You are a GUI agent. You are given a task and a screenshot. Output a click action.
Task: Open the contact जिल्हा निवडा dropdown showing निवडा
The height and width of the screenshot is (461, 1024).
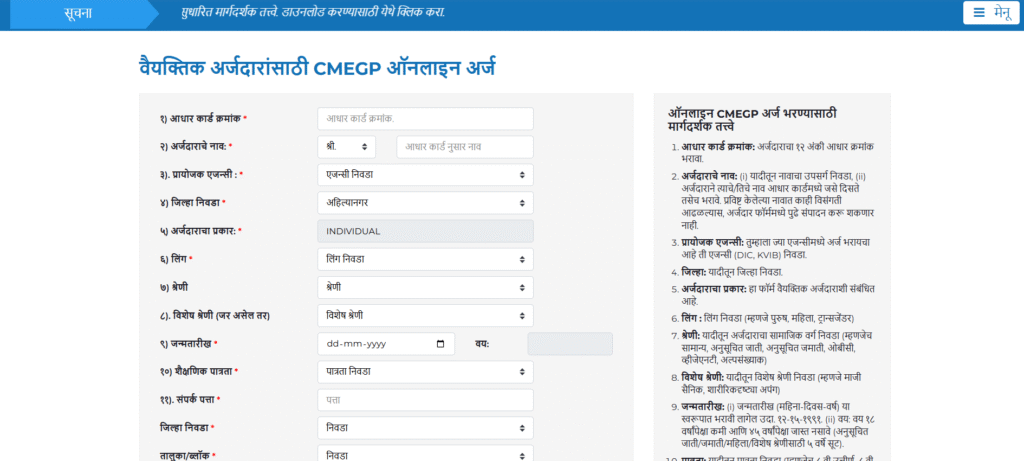(x=425, y=428)
